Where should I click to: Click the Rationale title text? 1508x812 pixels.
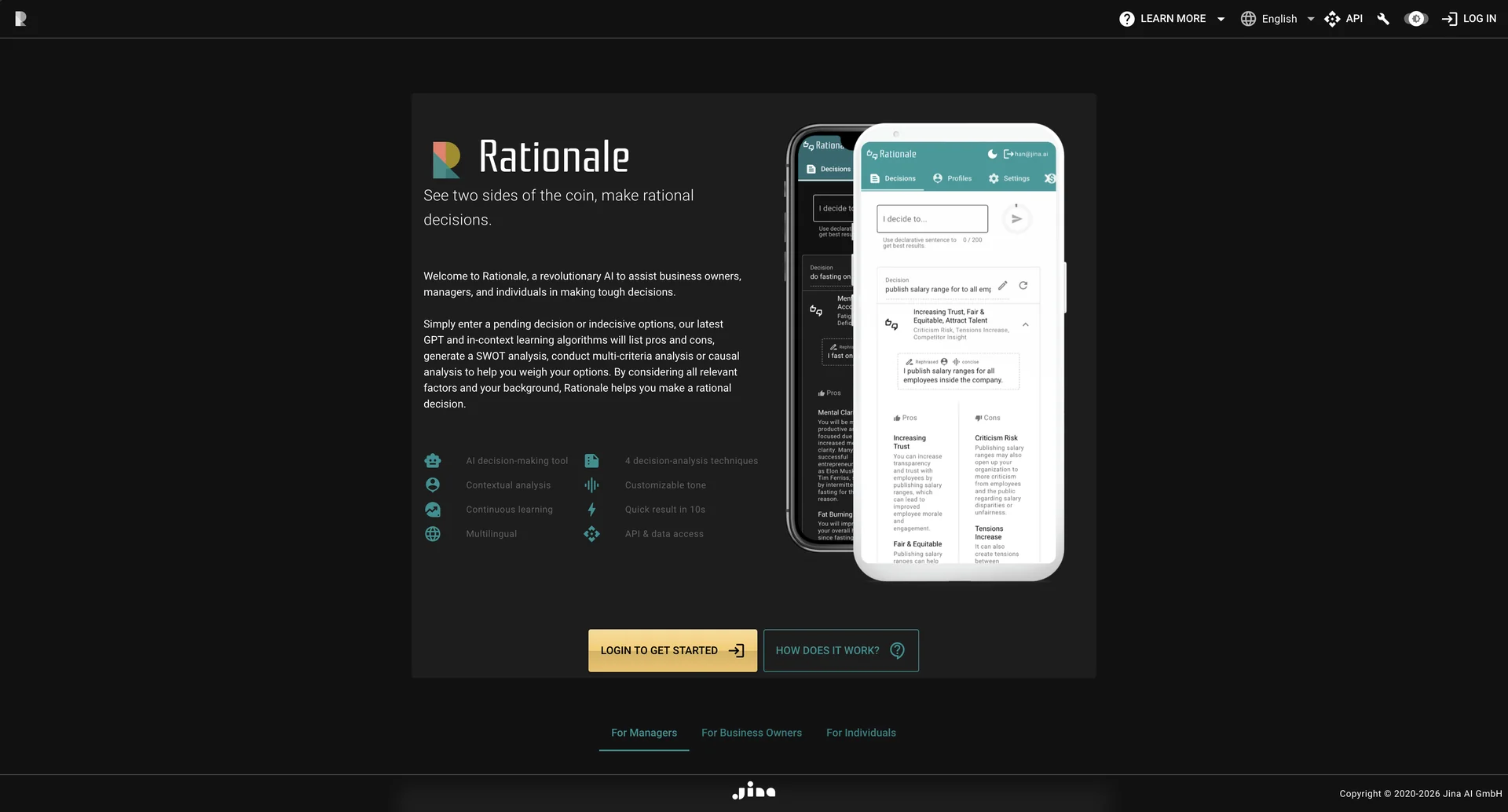tap(554, 157)
